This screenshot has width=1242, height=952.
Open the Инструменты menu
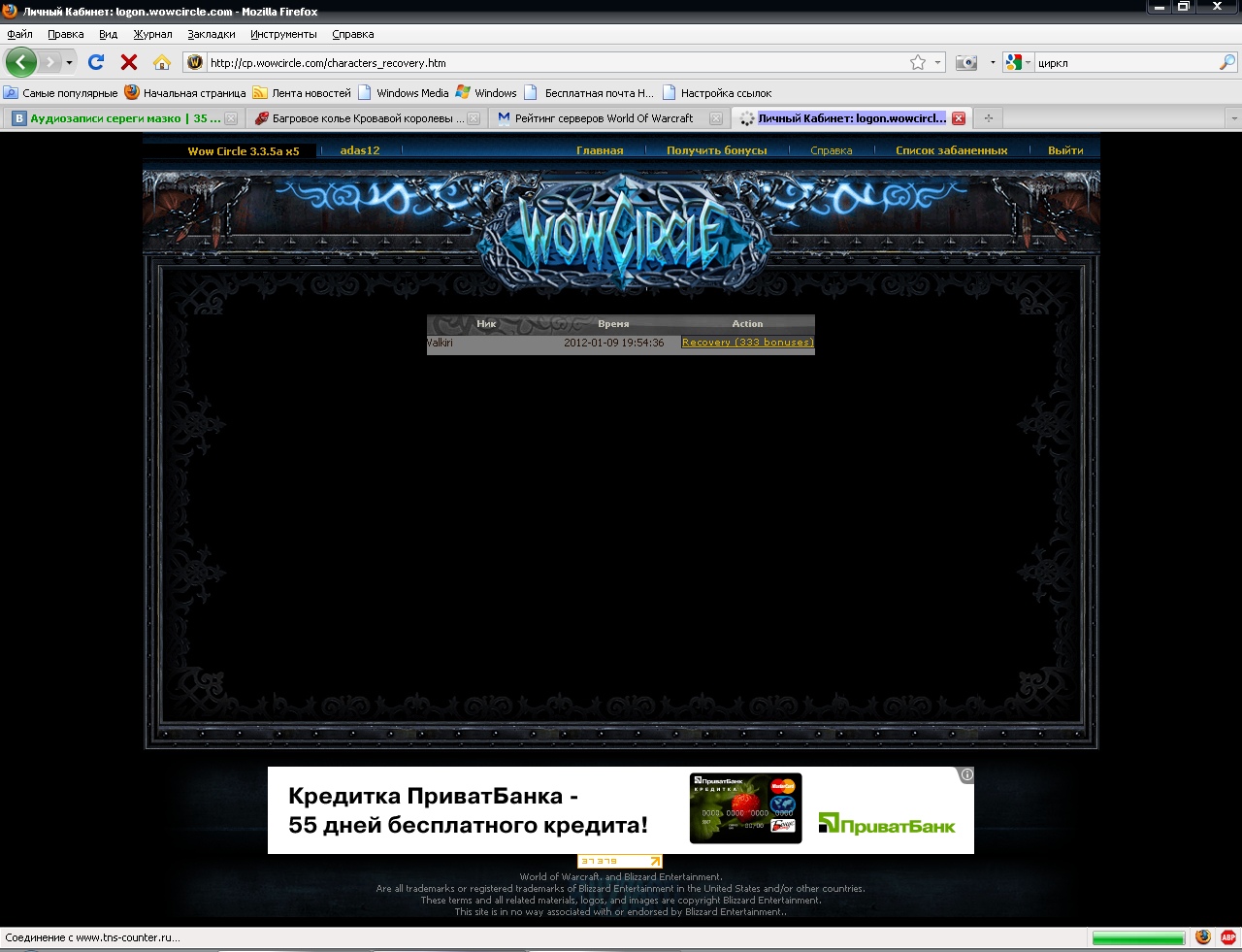[283, 34]
